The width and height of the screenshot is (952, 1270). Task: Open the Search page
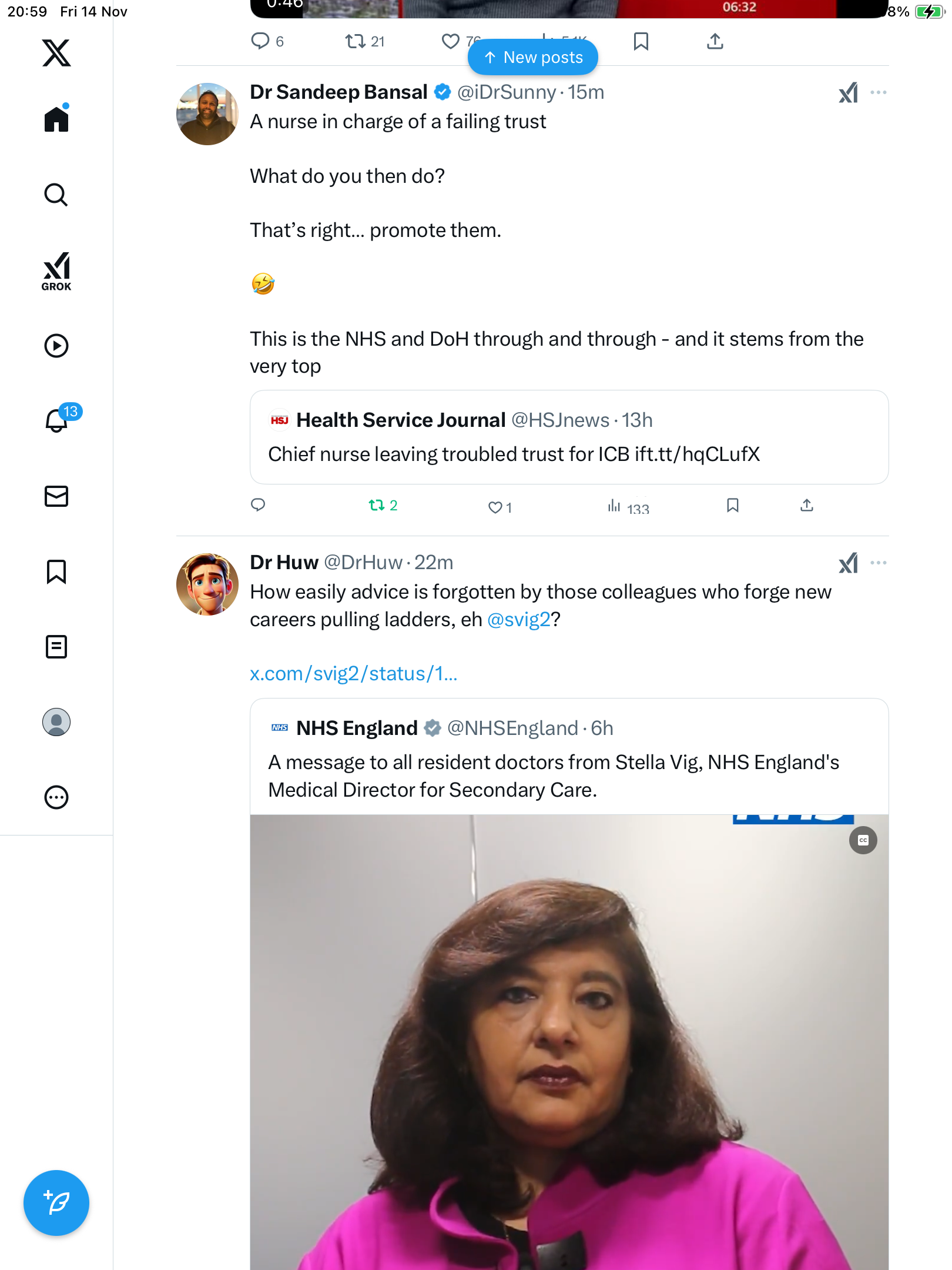pos(56,195)
